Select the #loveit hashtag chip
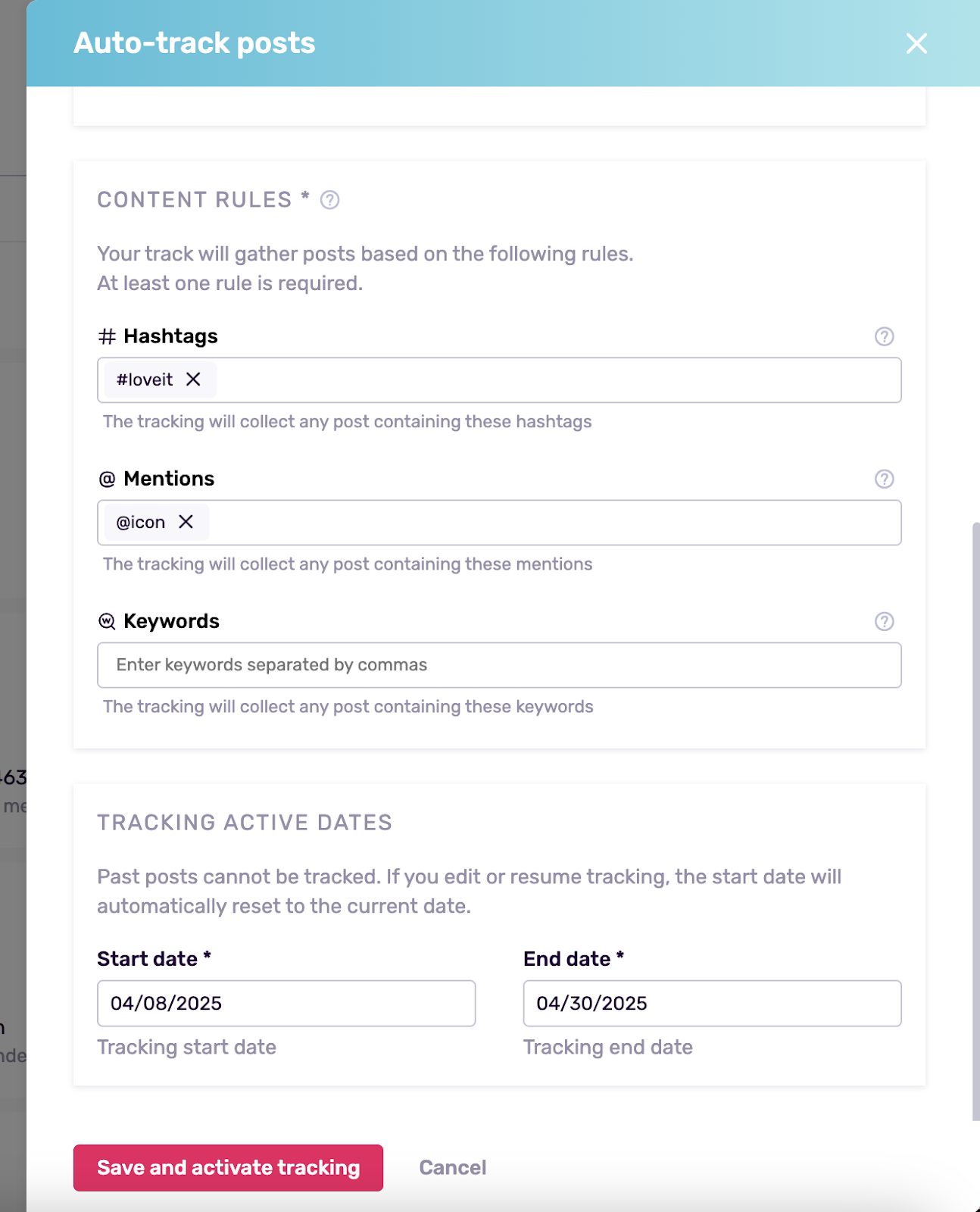The width and height of the screenshot is (980, 1212). (x=145, y=380)
